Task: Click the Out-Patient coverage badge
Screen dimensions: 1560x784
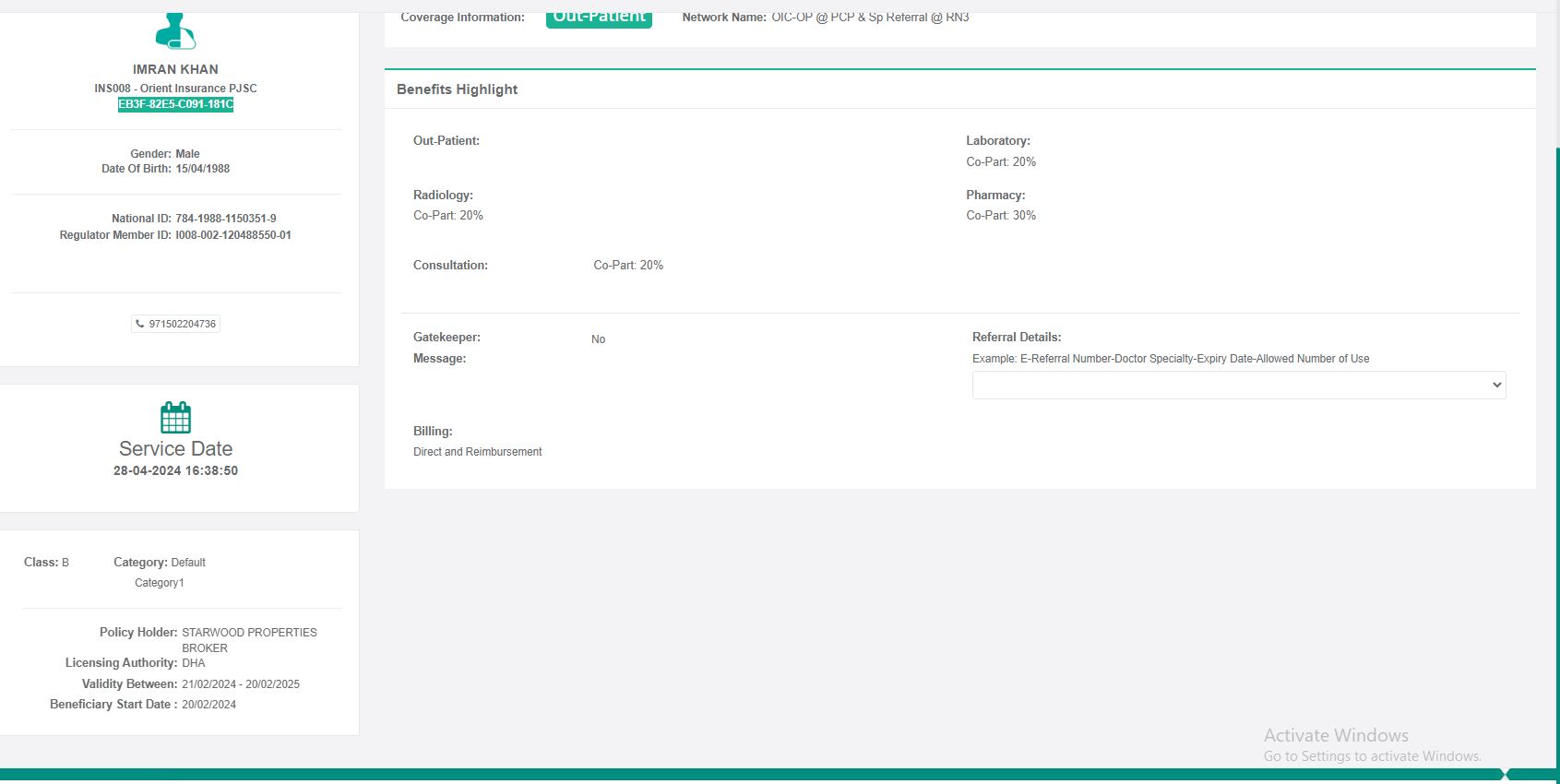Action: click(x=599, y=18)
